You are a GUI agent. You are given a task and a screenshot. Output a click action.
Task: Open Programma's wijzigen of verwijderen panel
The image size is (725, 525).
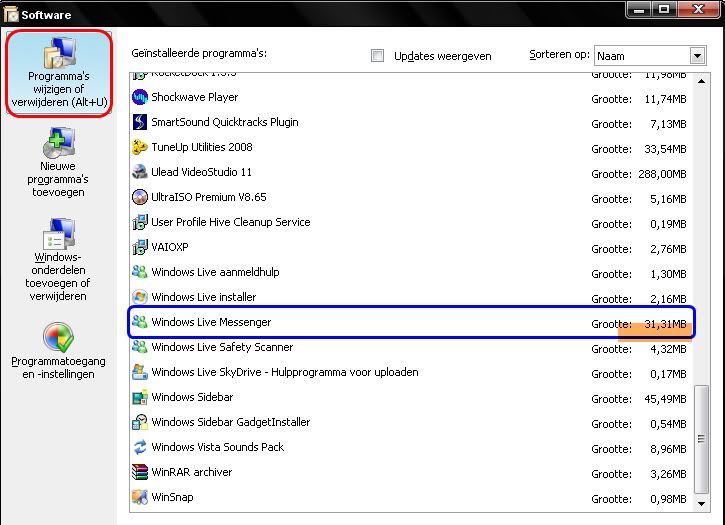coord(59,74)
